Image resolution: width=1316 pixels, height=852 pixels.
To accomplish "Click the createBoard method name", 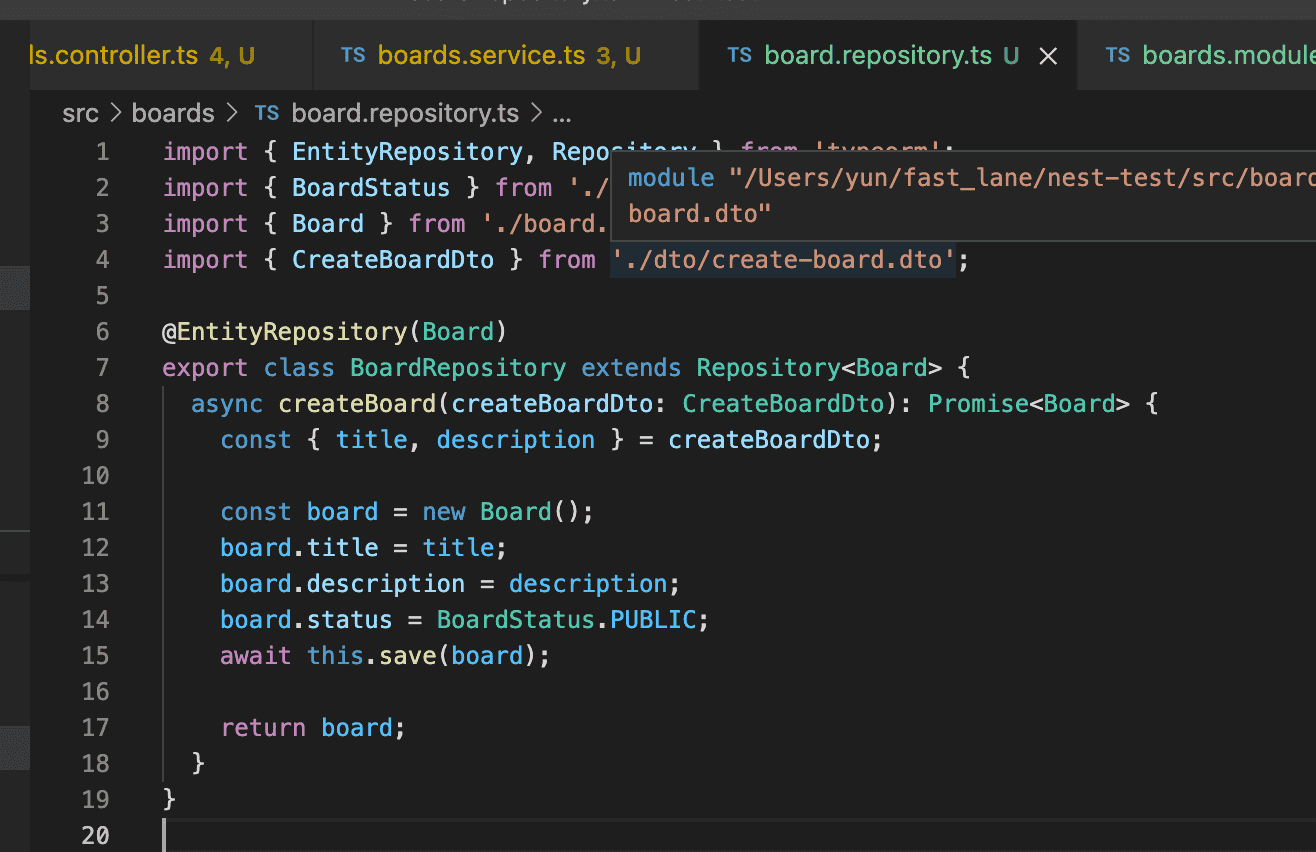I will (x=358, y=404).
